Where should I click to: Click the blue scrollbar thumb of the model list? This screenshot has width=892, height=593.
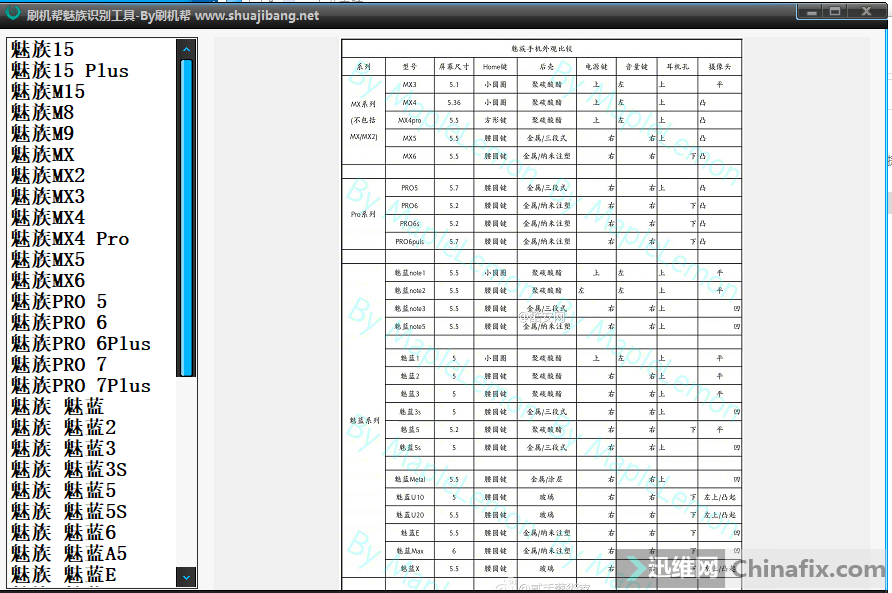(186, 218)
